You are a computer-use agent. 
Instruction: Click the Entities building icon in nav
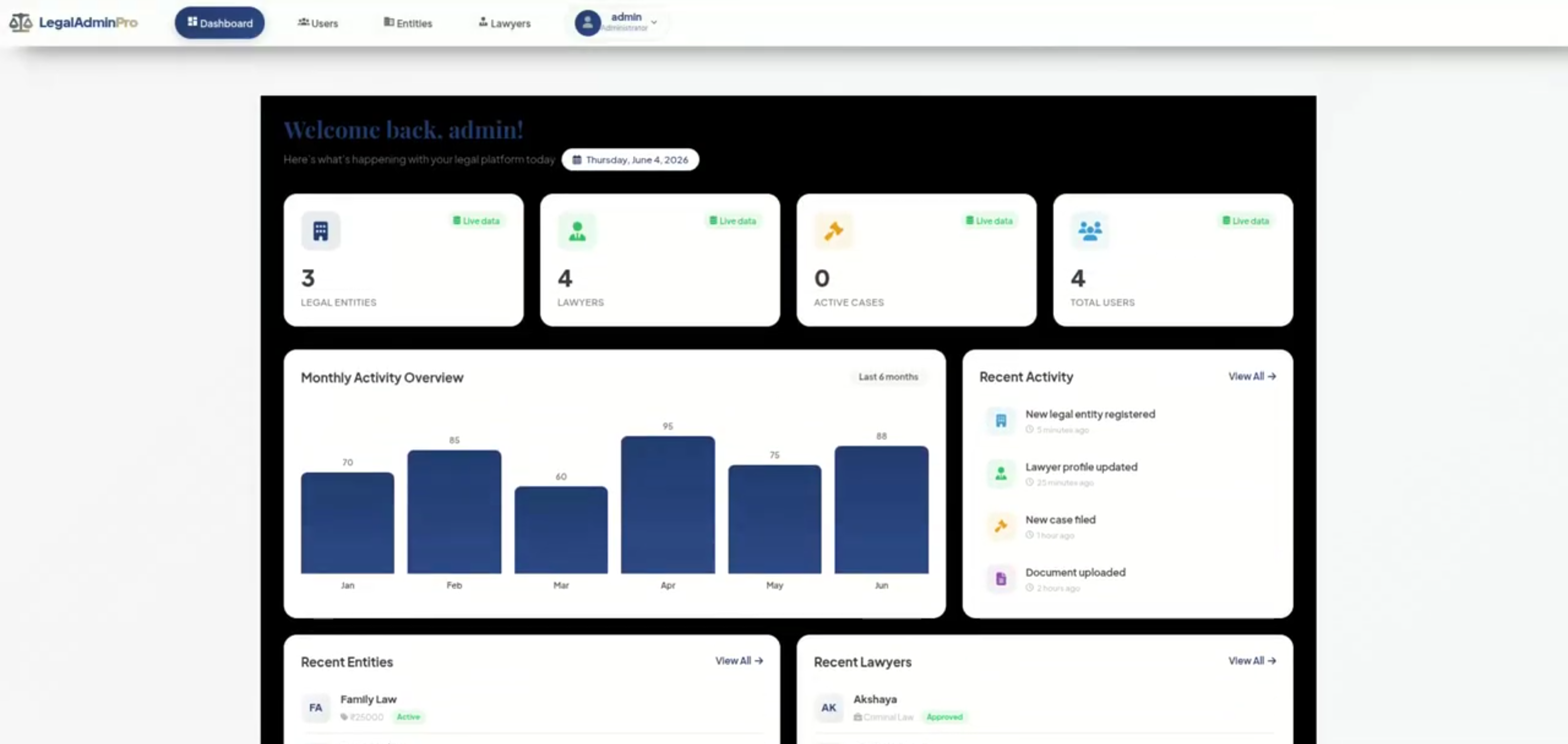pyautogui.click(x=389, y=22)
